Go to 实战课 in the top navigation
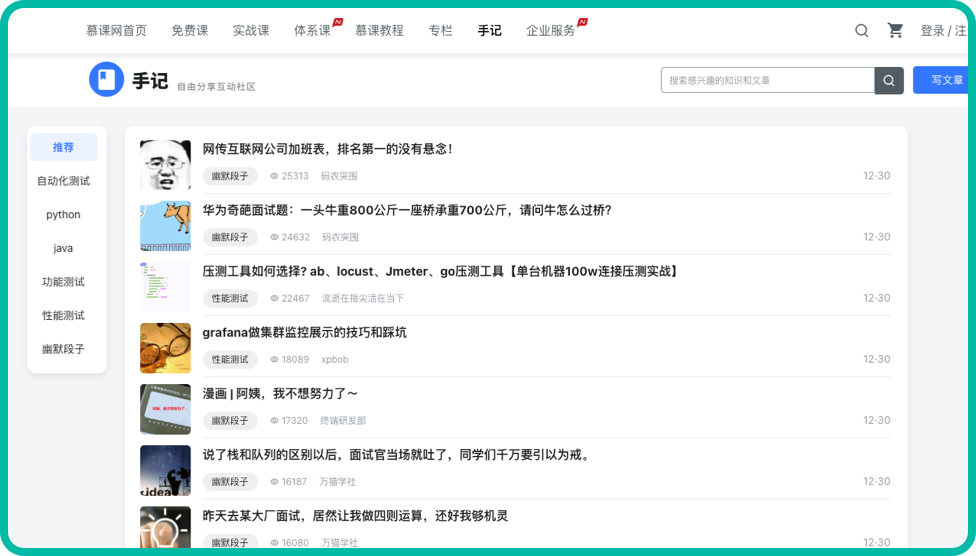976x556 pixels. pyautogui.click(x=250, y=31)
